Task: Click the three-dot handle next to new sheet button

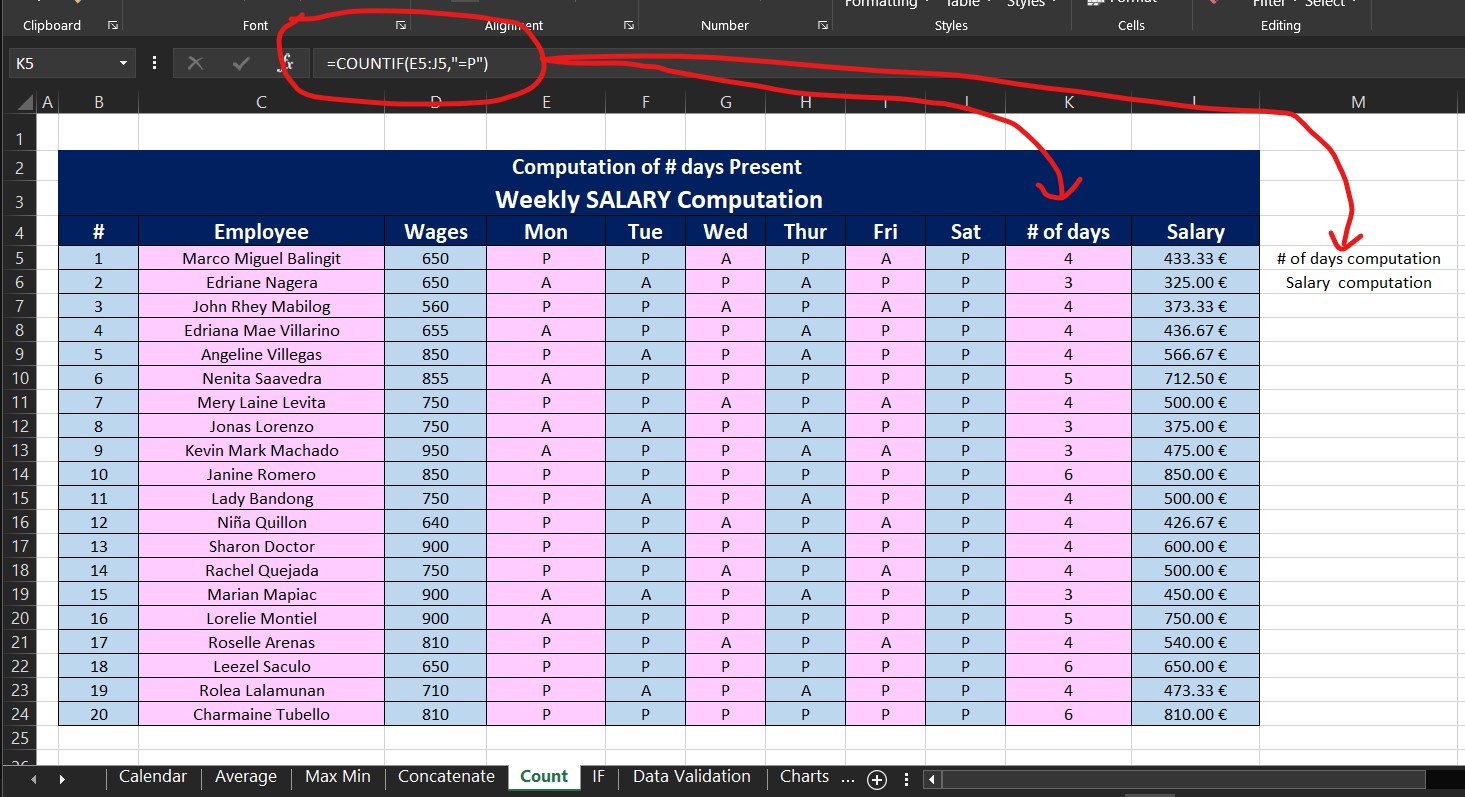Action: (906, 780)
